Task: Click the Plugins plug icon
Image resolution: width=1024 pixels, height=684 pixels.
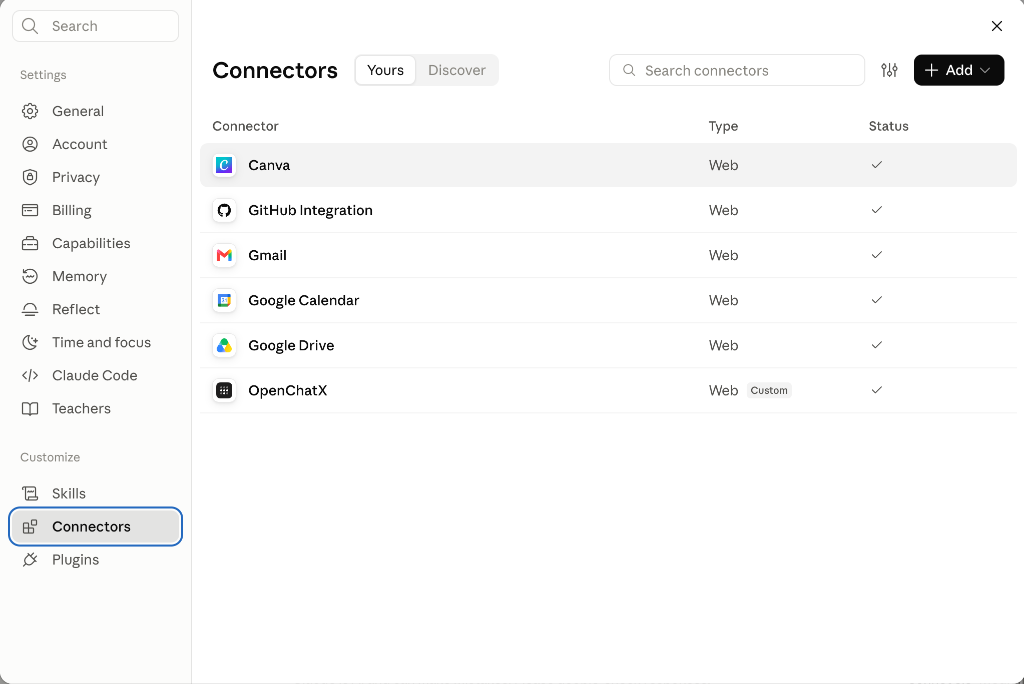Action: pyautogui.click(x=30, y=560)
